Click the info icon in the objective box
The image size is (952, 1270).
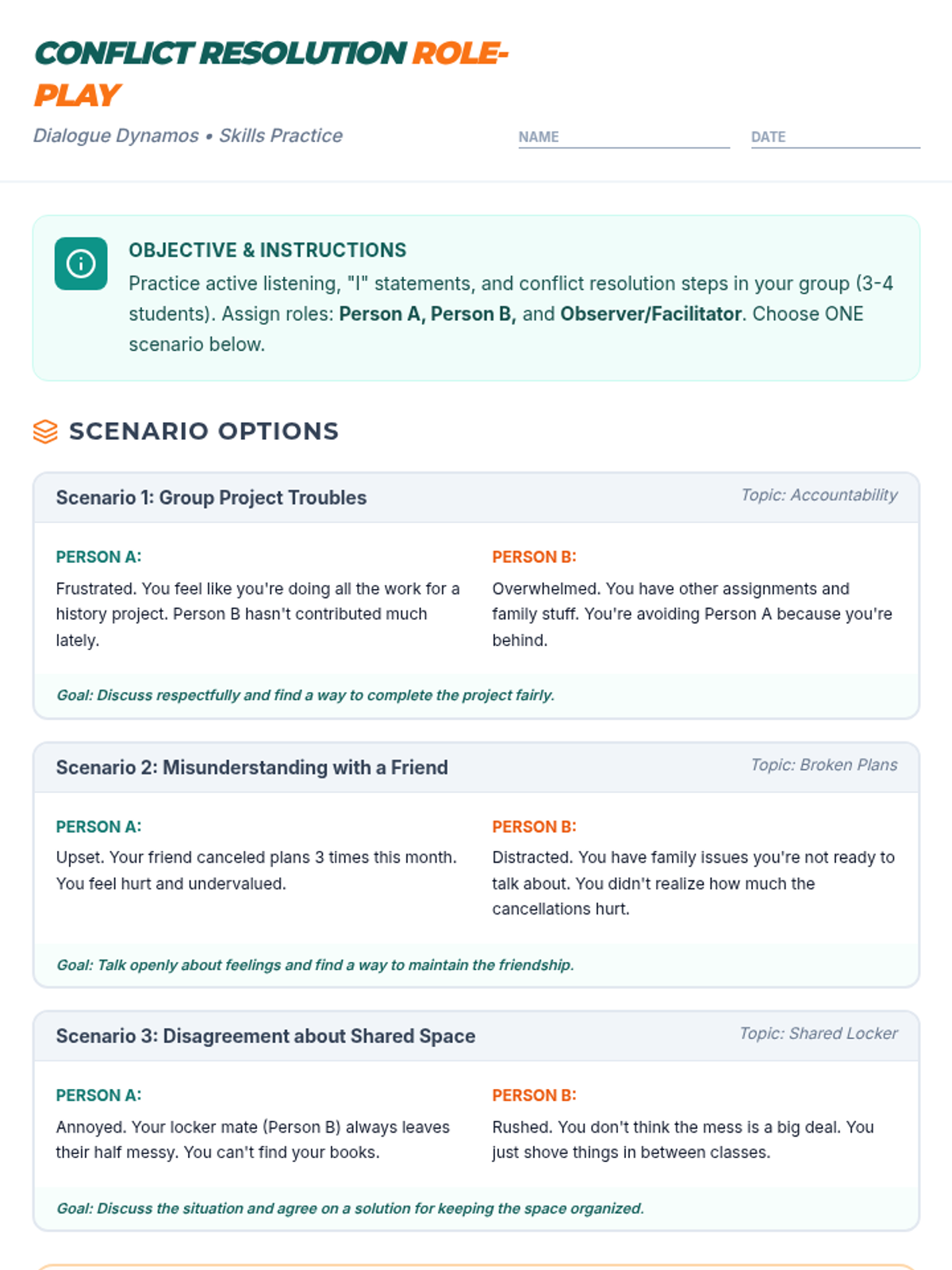click(x=81, y=264)
